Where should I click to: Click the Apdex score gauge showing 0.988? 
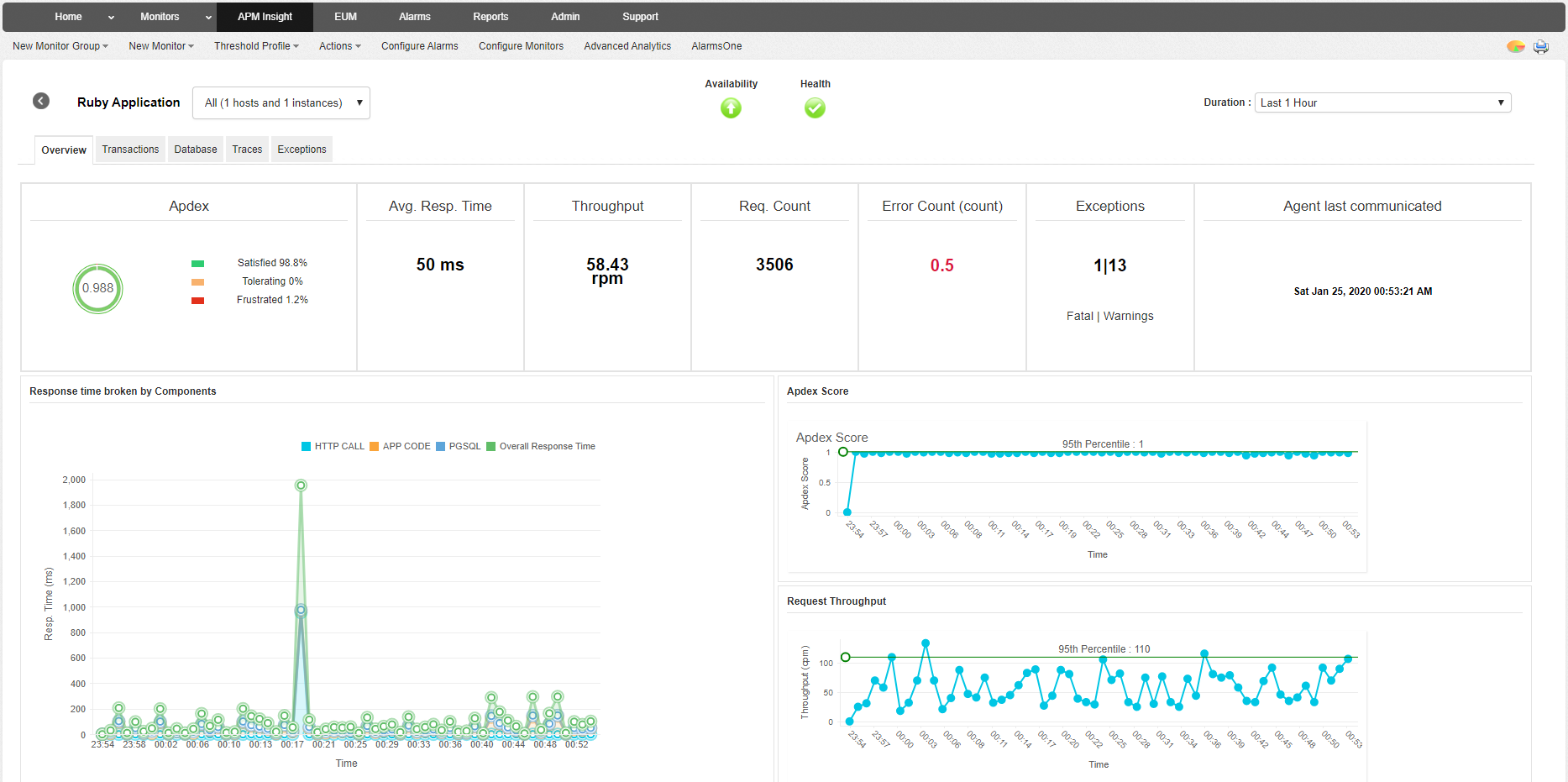click(x=97, y=288)
